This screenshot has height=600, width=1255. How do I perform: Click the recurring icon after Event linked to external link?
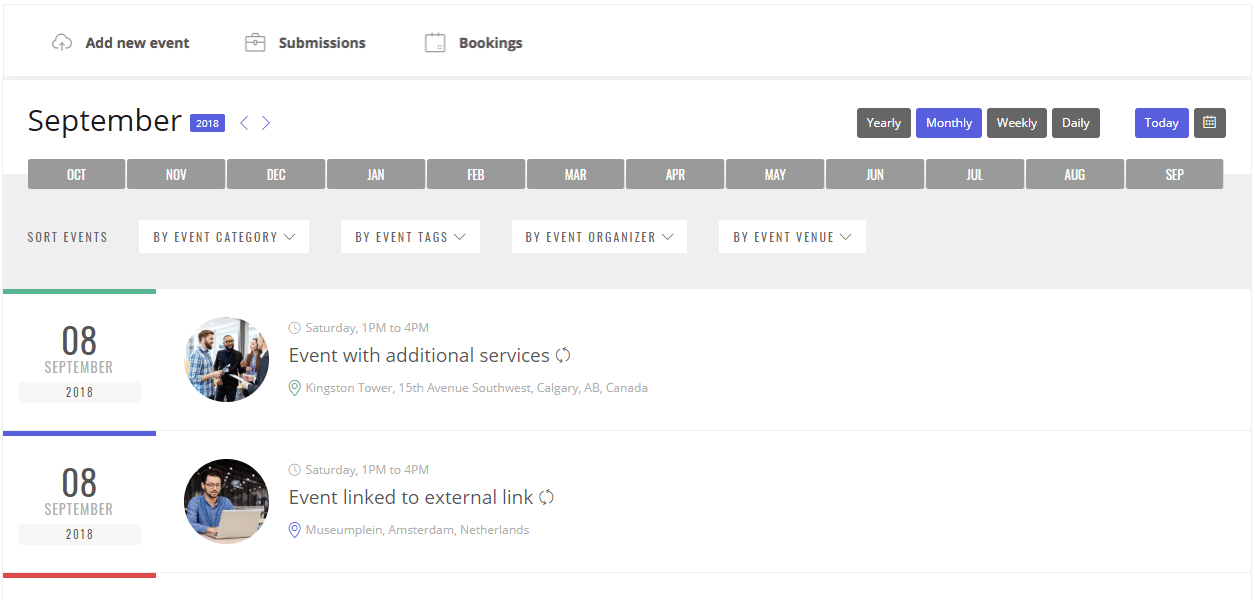coord(546,497)
